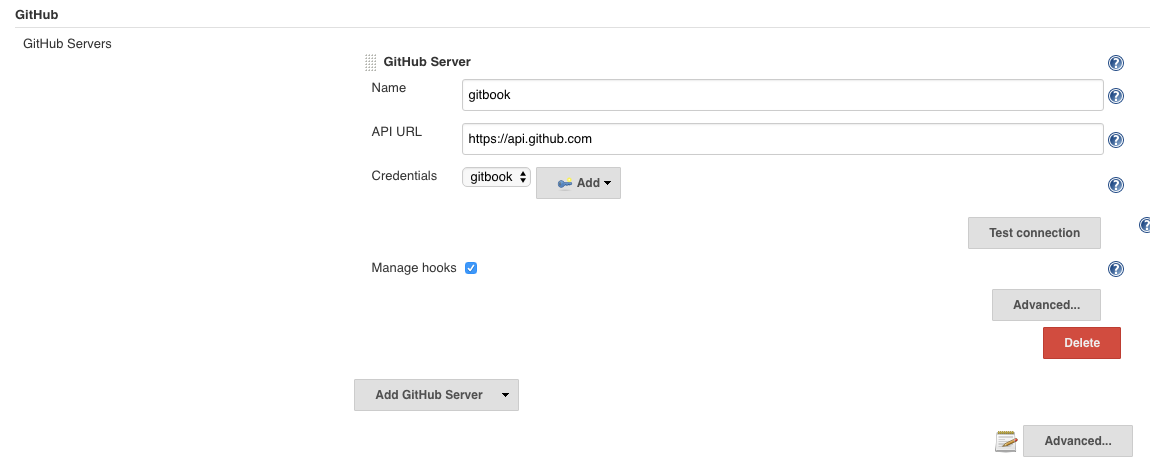Click the GitHub Servers section label
1150x470 pixels.
67,44
